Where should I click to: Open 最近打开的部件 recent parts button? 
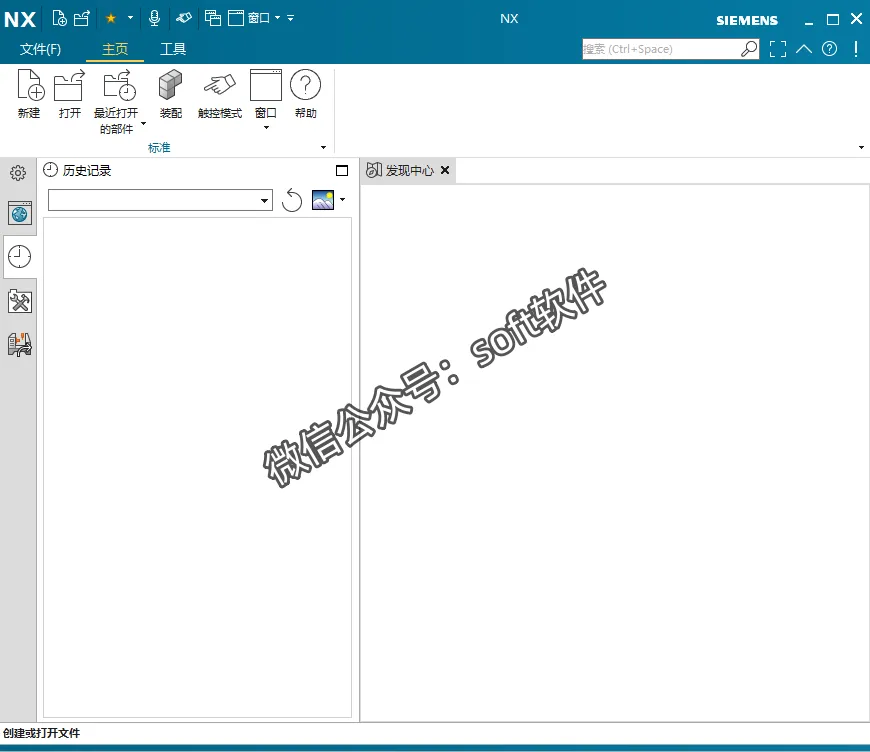tap(117, 102)
